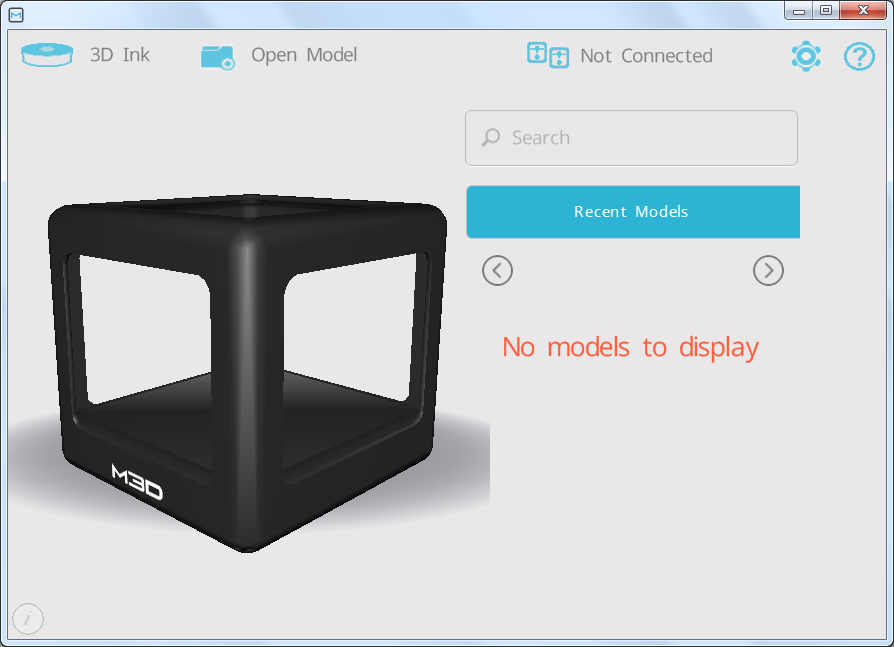Maximize the M3D application window
Screen dimensions: 894x647
[x=825, y=11]
